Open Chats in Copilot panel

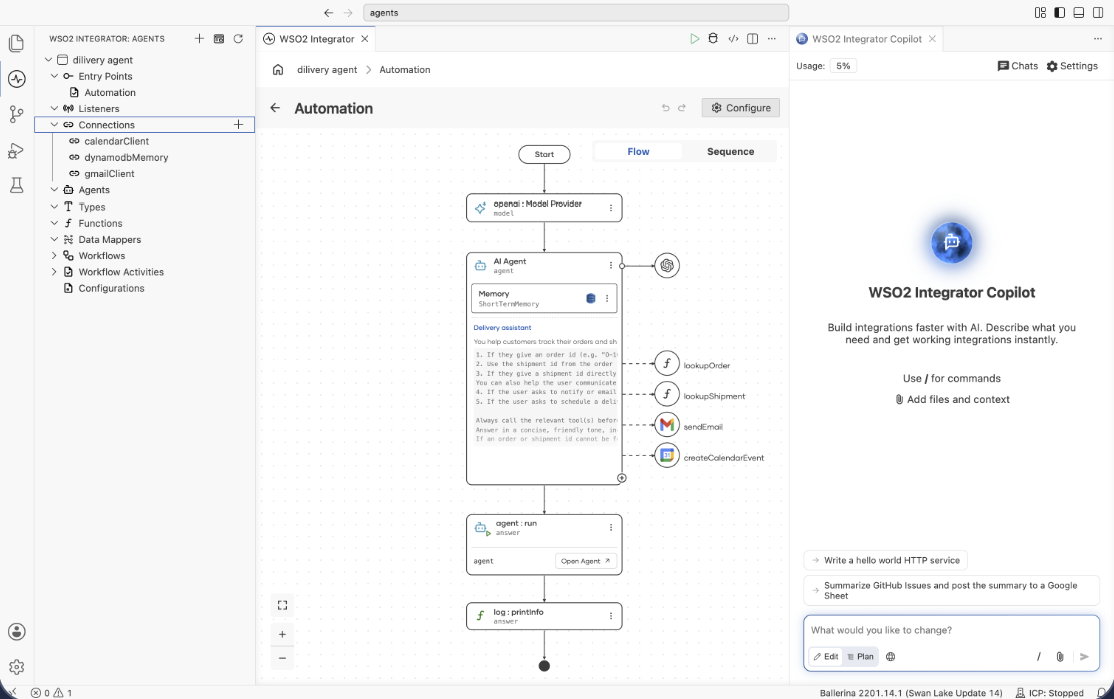tap(1017, 66)
